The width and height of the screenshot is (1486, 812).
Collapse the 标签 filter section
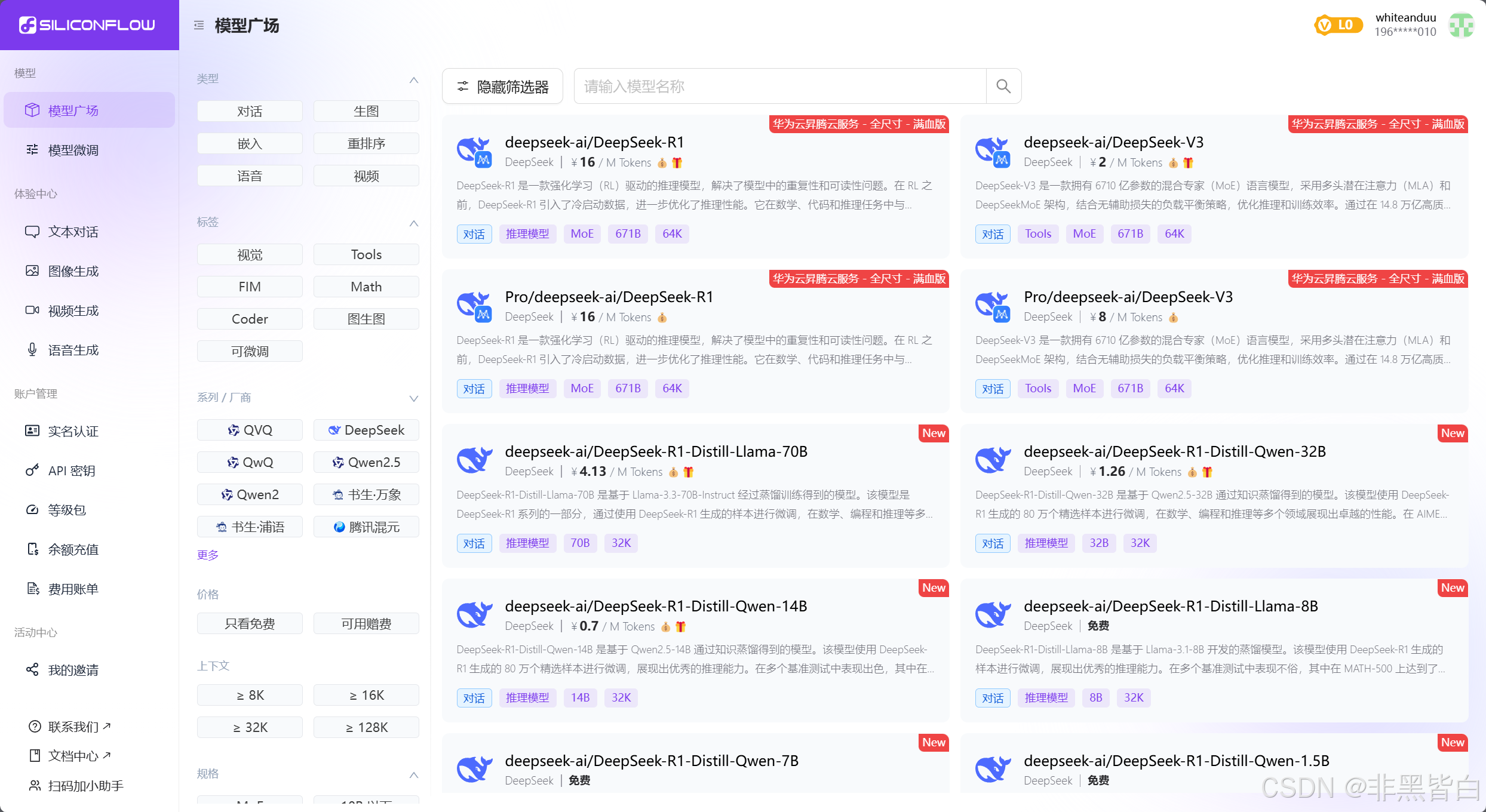pyautogui.click(x=413, y=223)
